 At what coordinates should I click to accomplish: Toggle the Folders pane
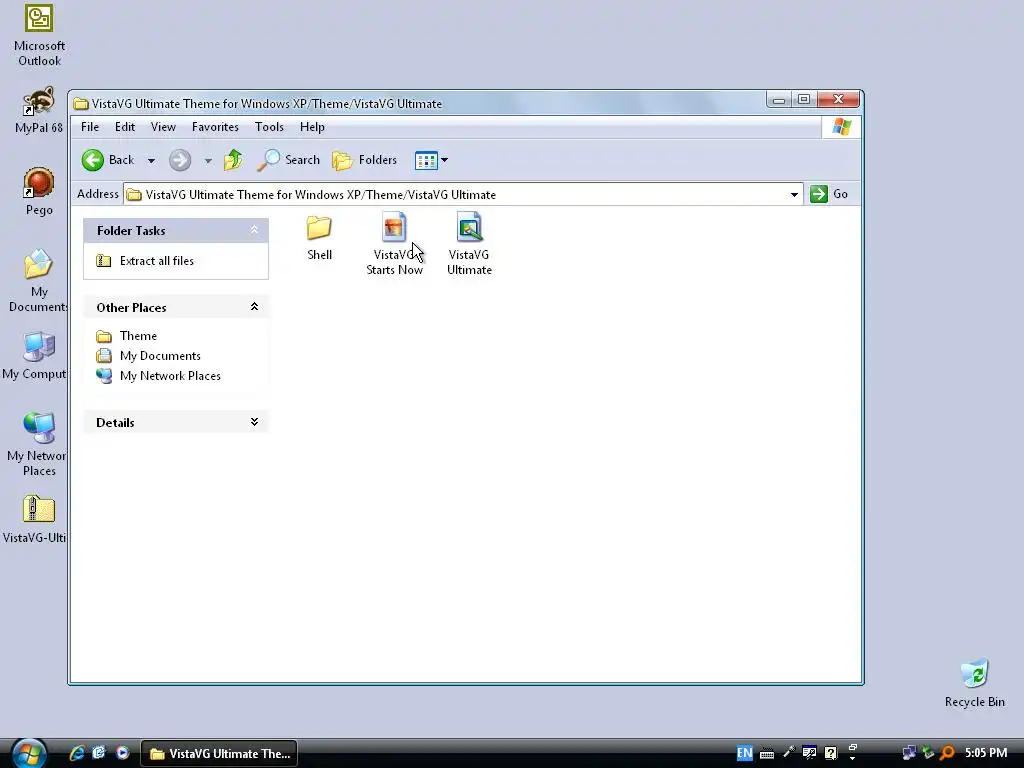click(364, 160)
